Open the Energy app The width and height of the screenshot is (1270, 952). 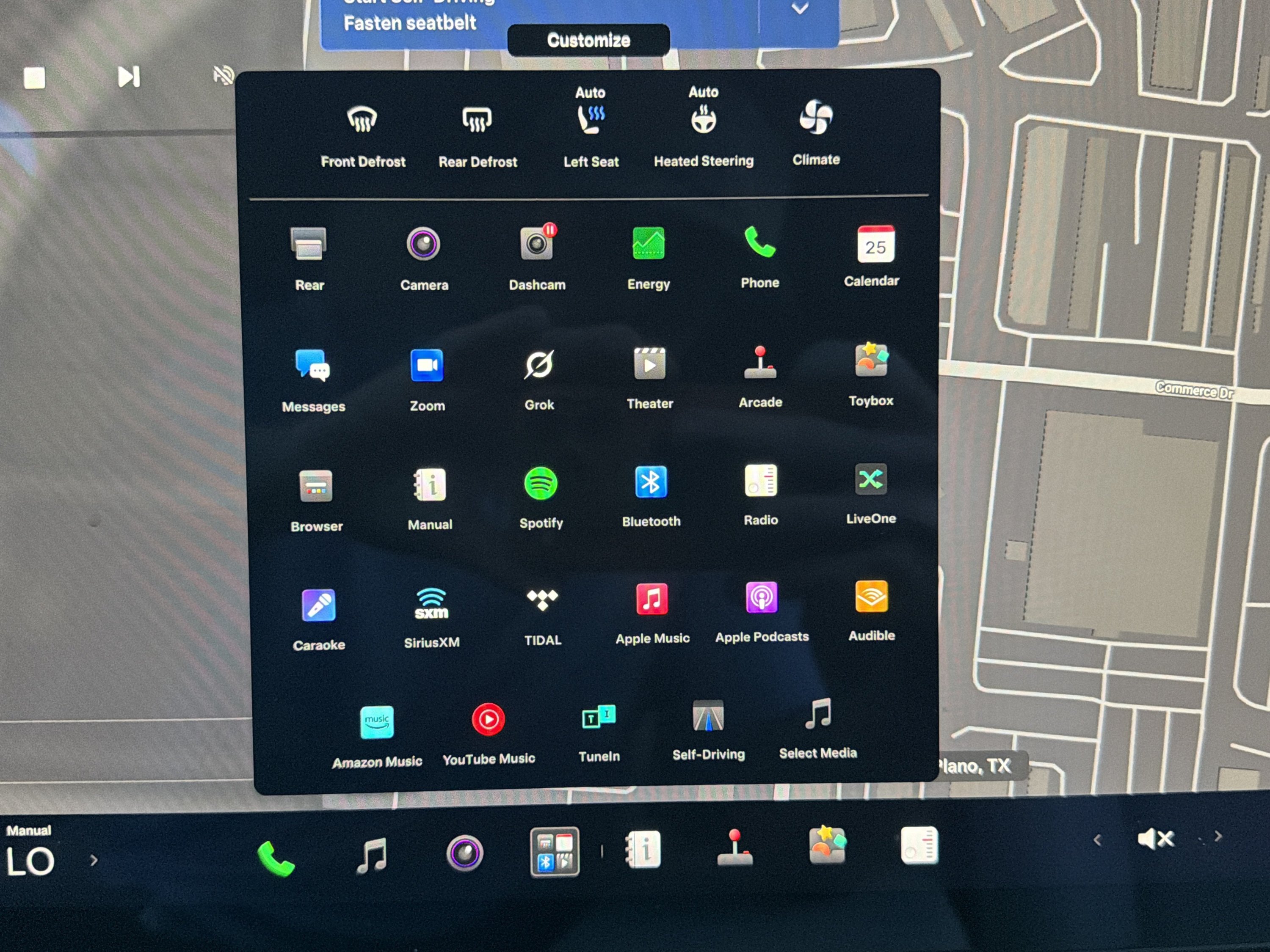[649, 243]
